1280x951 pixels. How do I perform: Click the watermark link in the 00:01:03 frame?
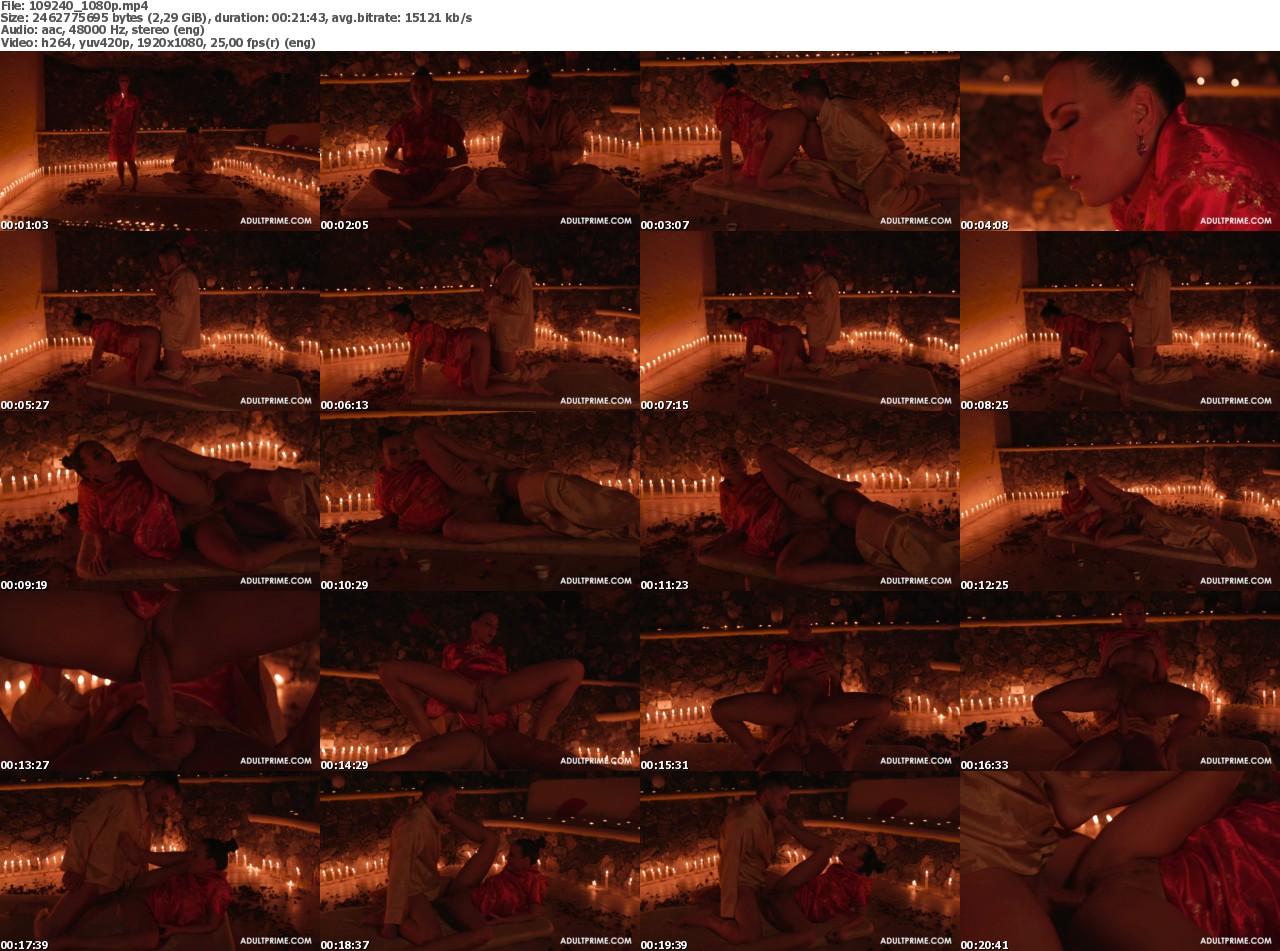[275, 221]
